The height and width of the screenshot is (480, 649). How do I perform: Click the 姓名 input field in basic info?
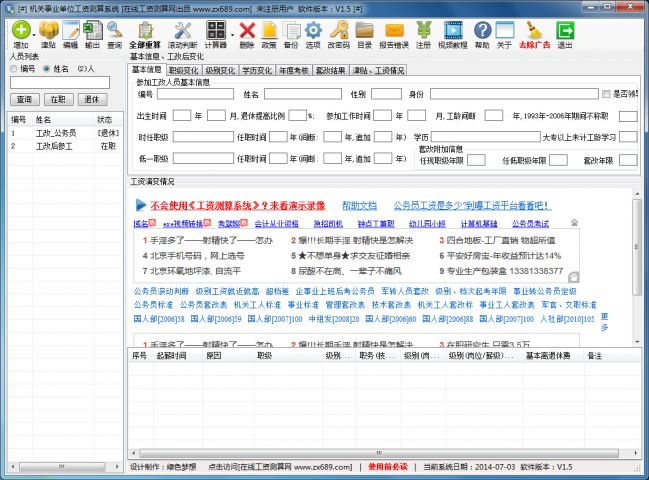[301, 94]
